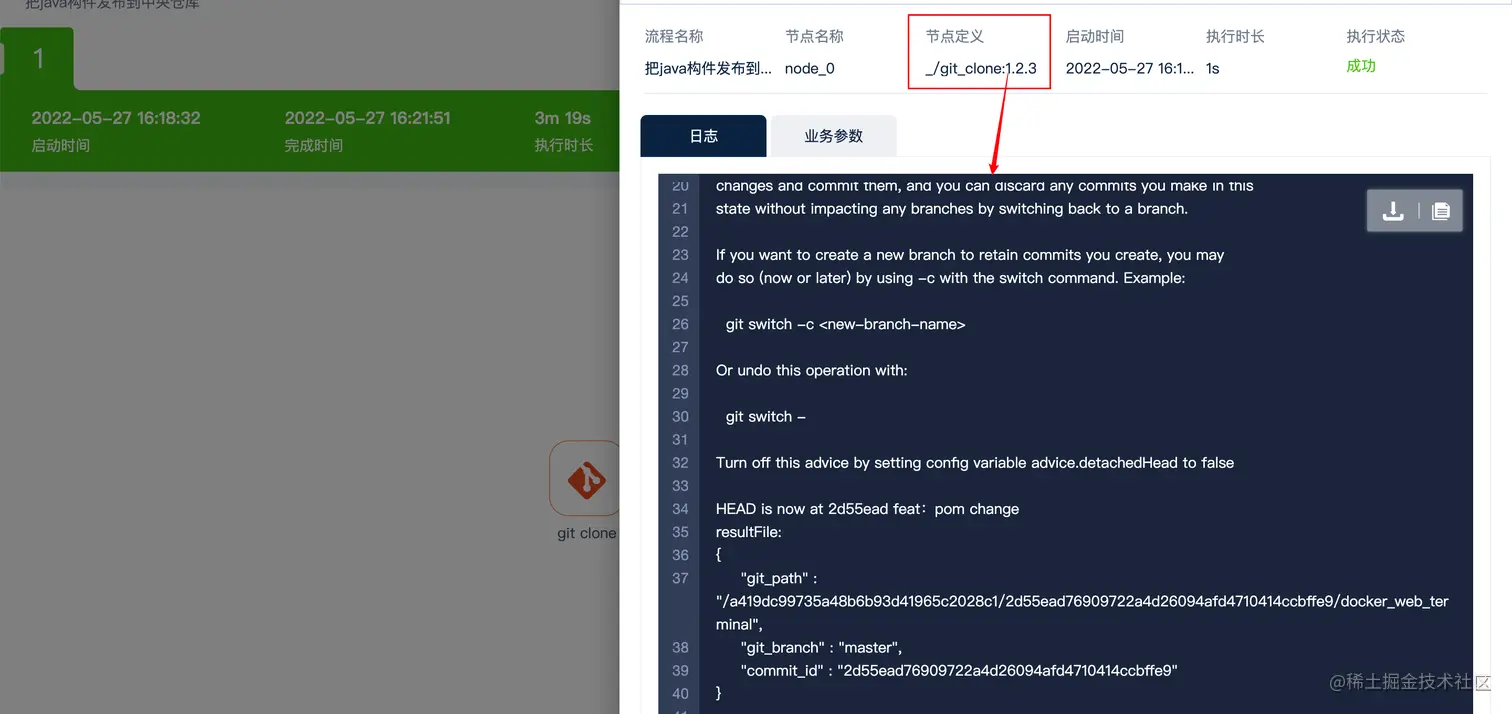Click the 'If you want to create a new branch' line
The image size is (1512, 714).
point(970,255)
